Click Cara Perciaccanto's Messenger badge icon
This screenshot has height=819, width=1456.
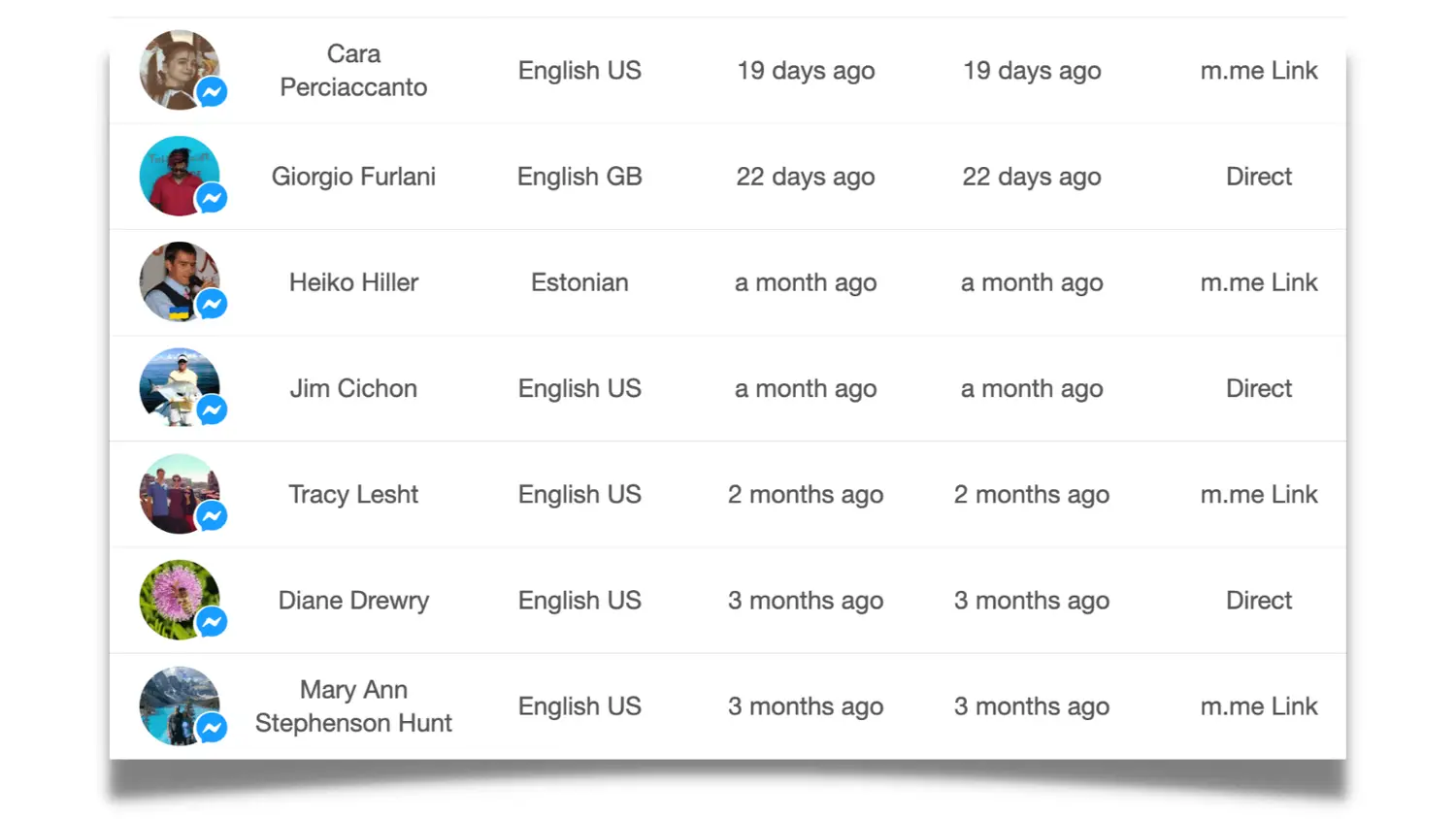pyautogui.click(x=212, y=92)
